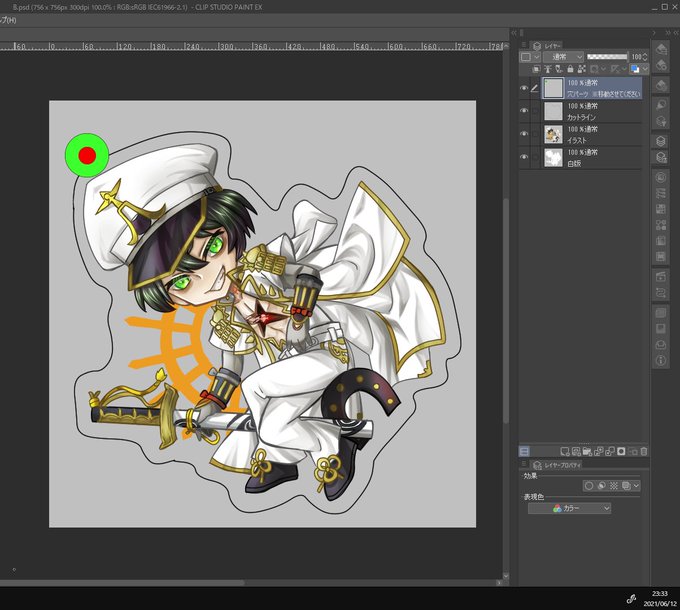The width and height of the screenshot is (680, 610).
Task: Click Merge with Layer Below icon
Action: pyautogui.click(x=610, y=451)
